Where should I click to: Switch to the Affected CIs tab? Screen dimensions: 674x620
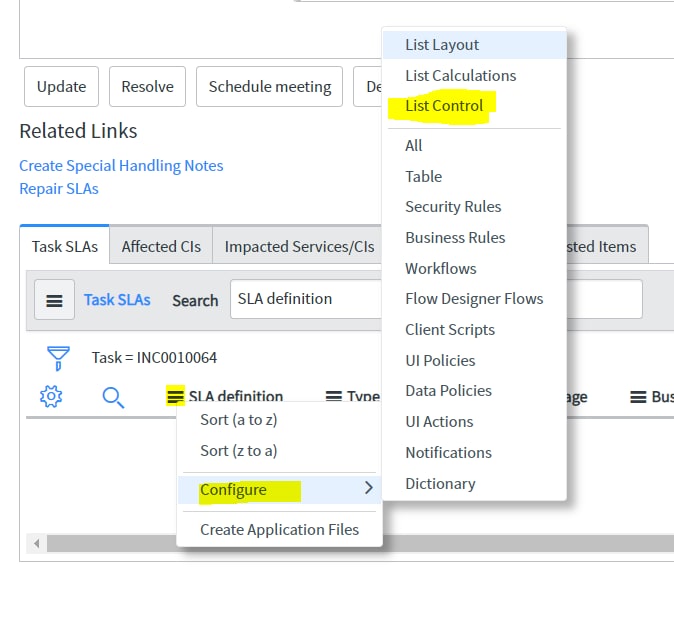point(161,246)
